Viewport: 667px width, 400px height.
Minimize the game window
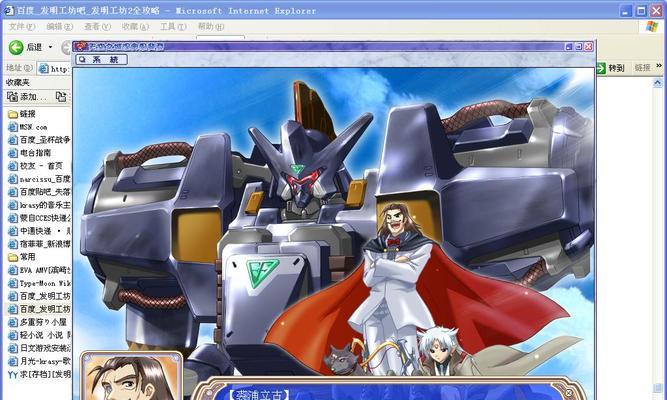click(569, 46)
